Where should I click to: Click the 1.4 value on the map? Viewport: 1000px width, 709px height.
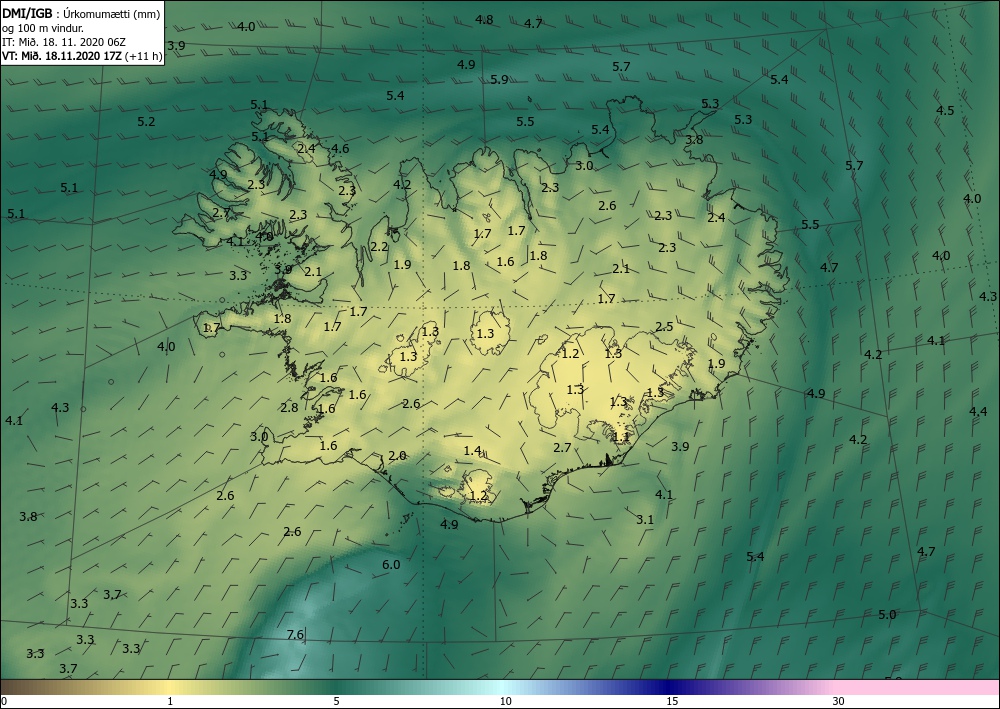click(x=473, y=451)
